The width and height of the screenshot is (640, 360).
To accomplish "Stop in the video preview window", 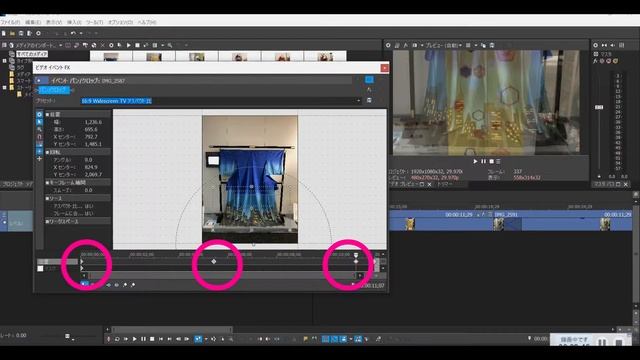I will [x=491, y=162].
